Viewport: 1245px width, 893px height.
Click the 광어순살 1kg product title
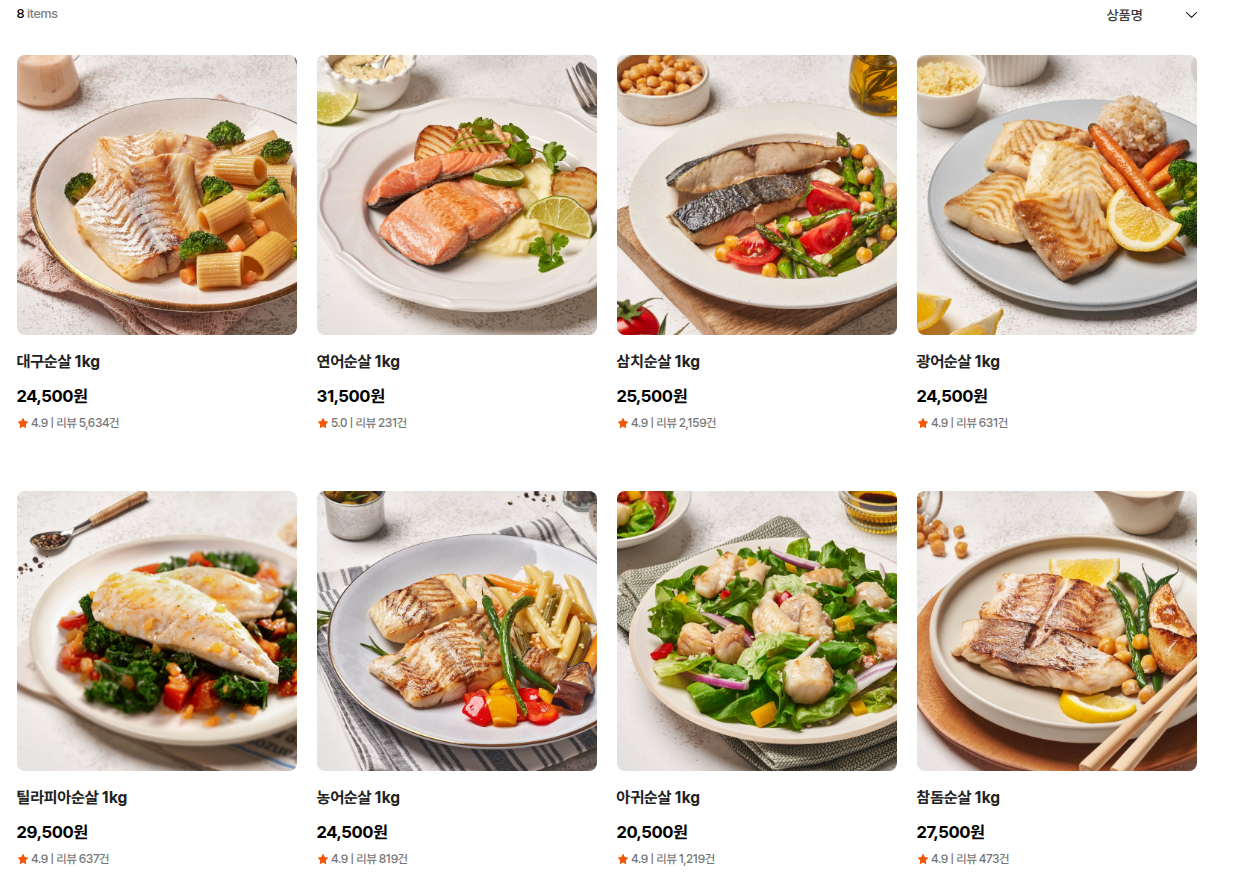pyautogui.click(x=958, y=362)
